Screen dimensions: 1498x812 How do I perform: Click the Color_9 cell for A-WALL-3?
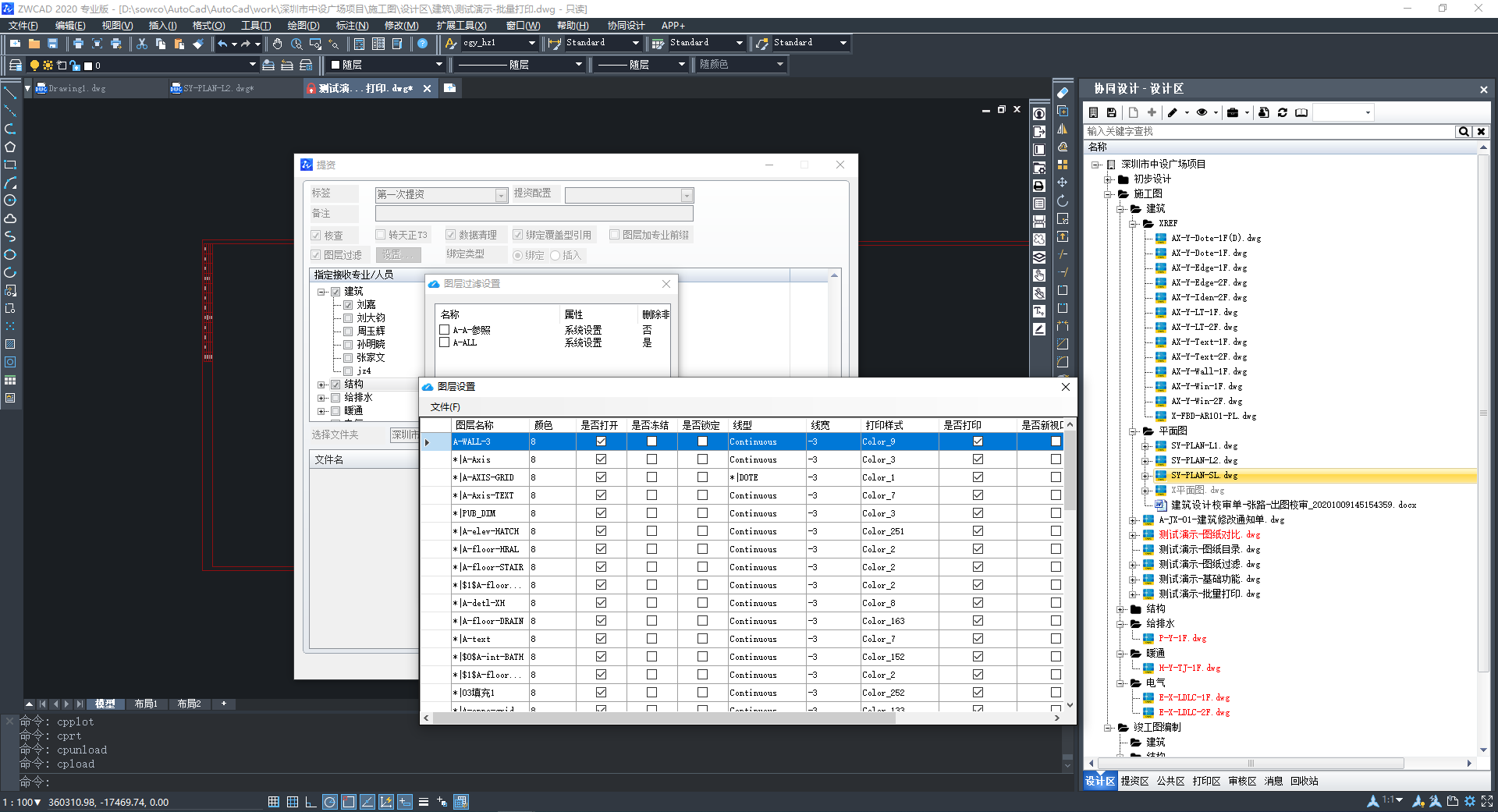point(900,441)
